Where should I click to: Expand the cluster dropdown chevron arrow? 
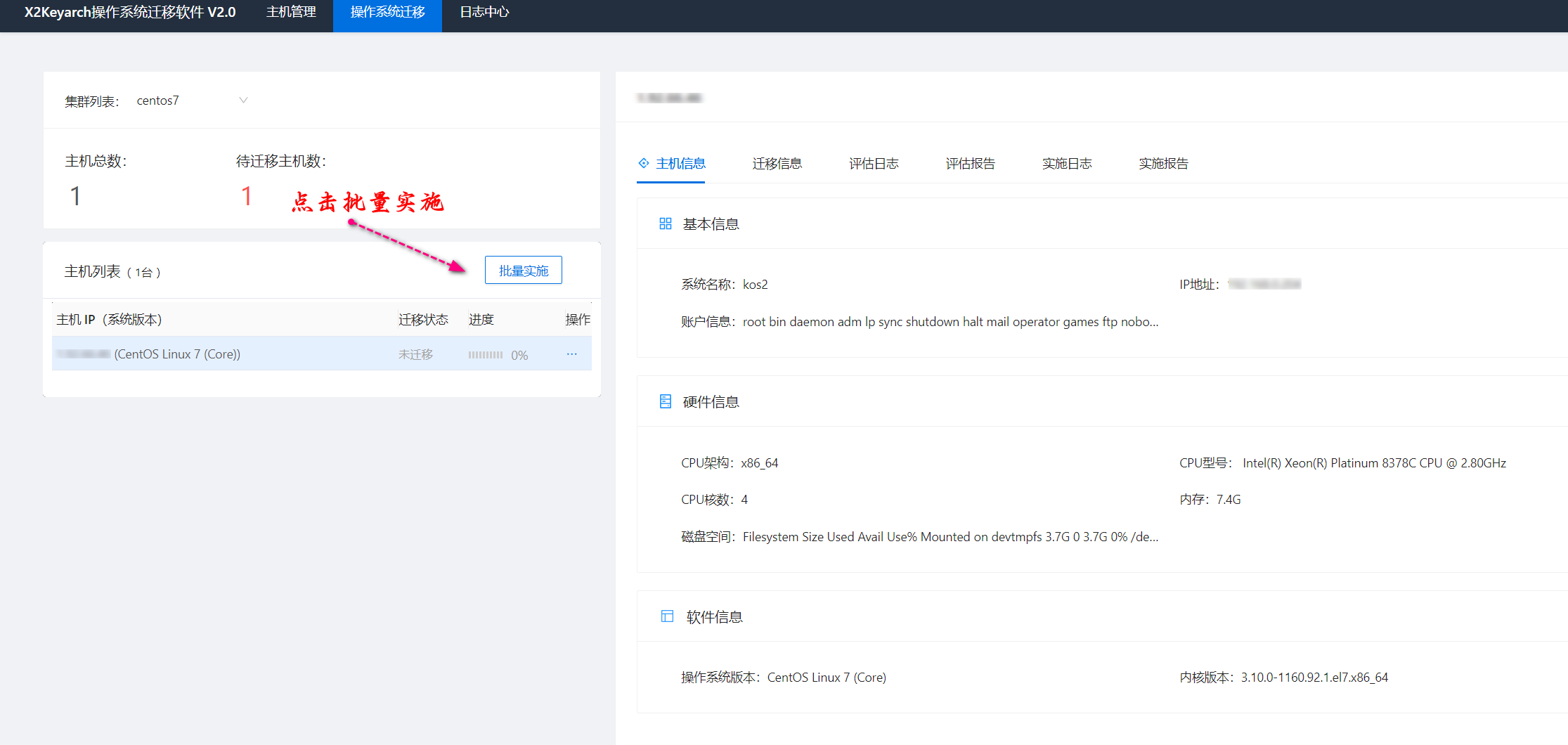point(243,101)
